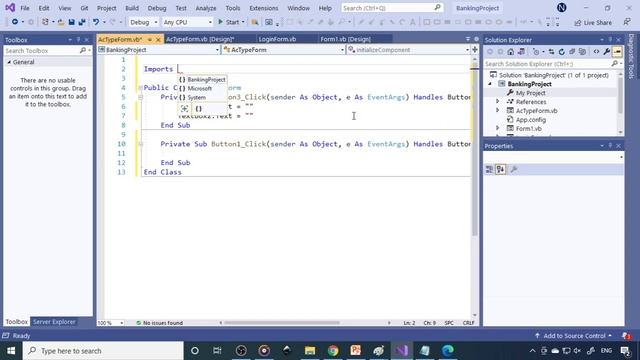Switch Properties to the Alphabetical sort view
The image size is (640, 360).
pyautogui.click(x=500, y=169)
